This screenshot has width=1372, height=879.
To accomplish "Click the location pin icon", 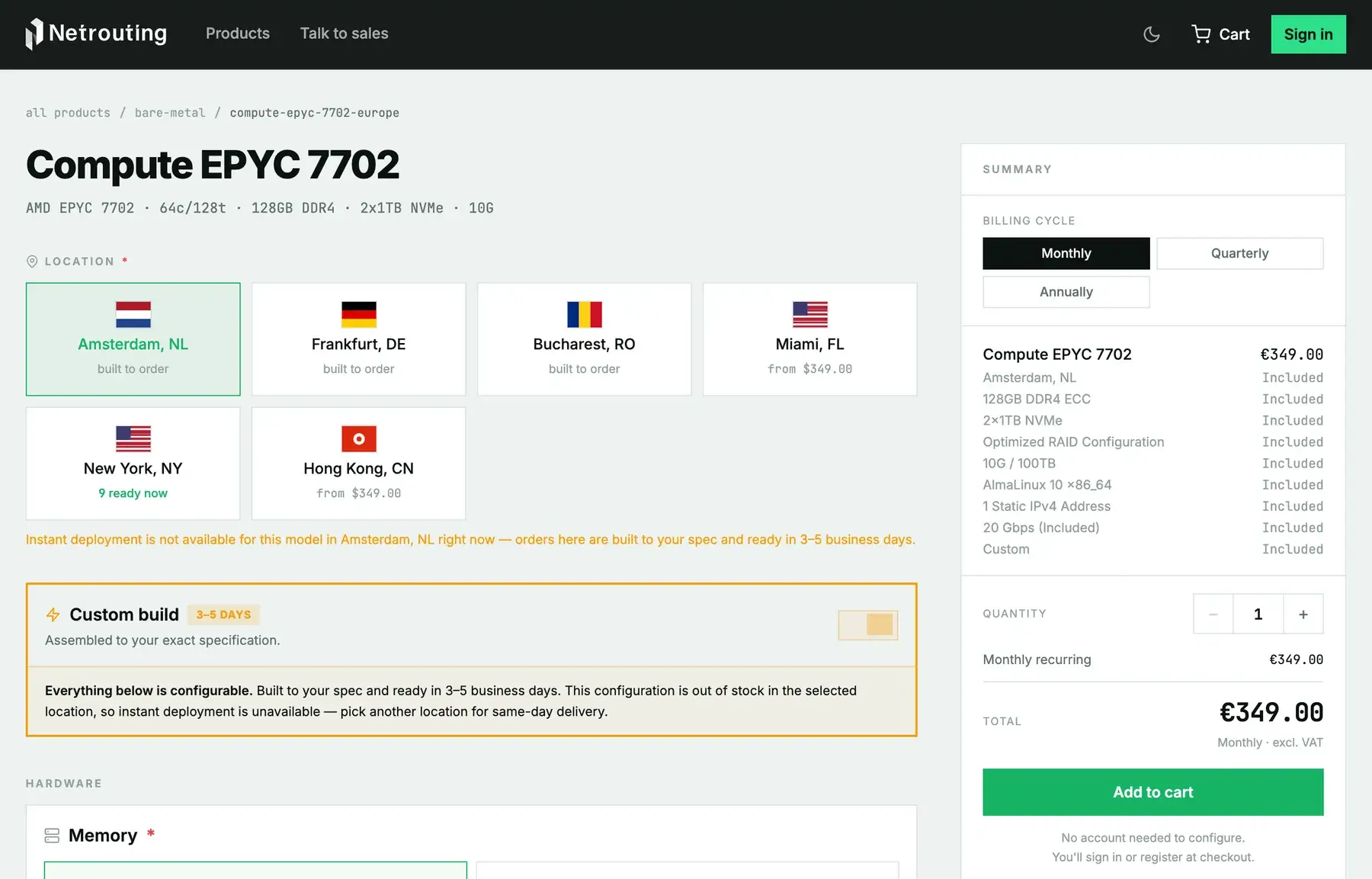I will (32, 261).
